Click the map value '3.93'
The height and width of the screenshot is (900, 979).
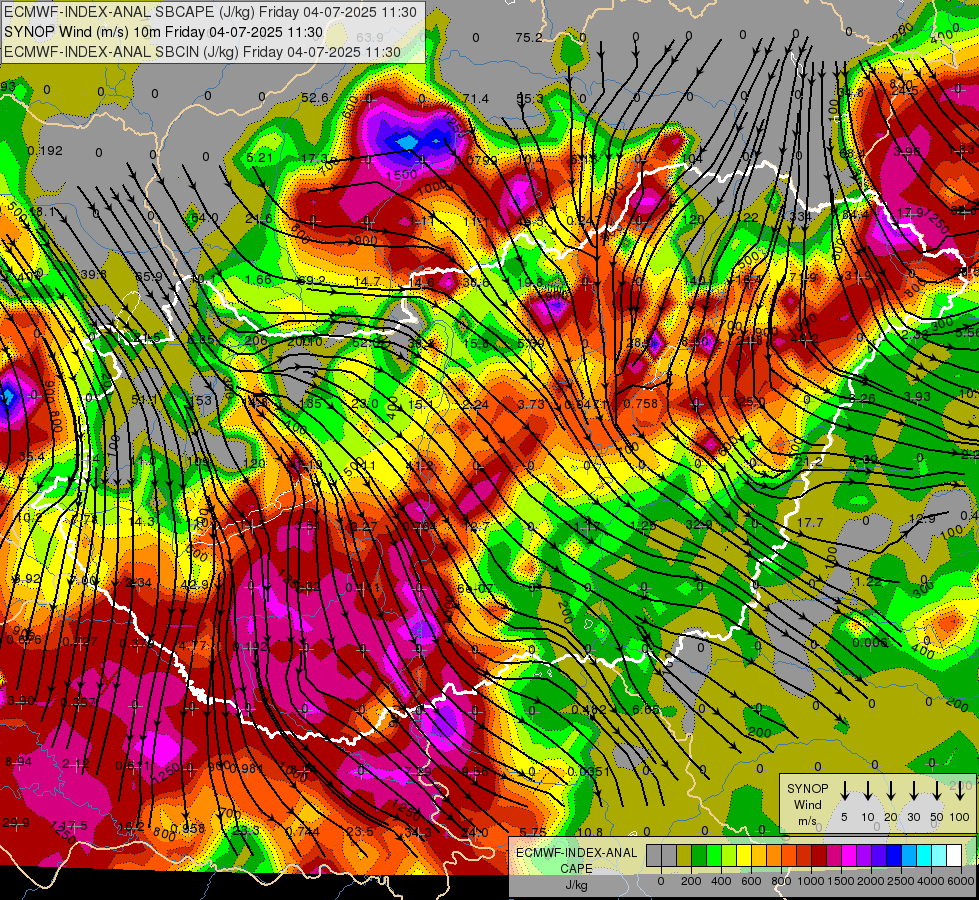pos(917,396)
